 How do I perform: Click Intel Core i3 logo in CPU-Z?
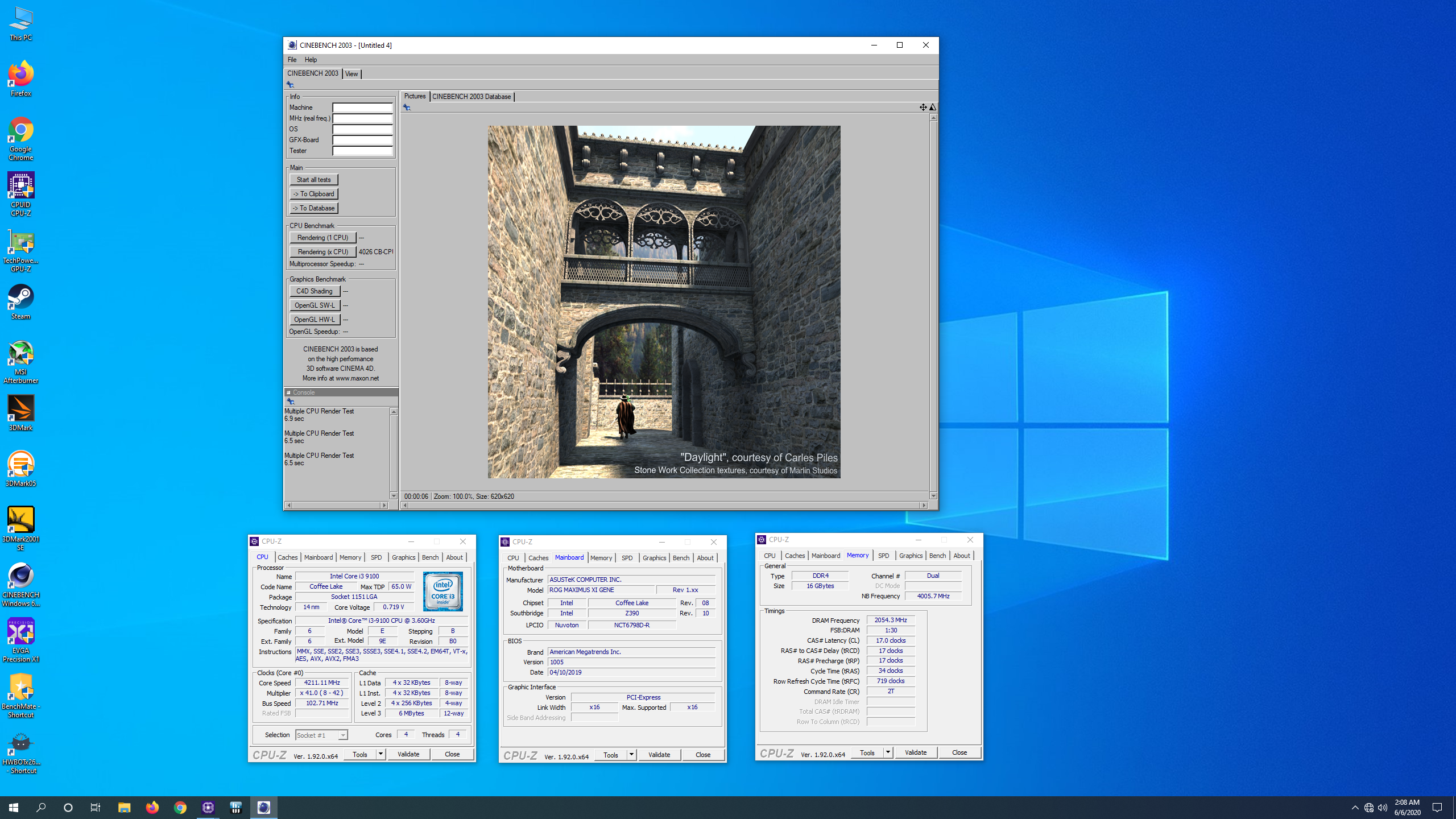(x=443, y=591)
